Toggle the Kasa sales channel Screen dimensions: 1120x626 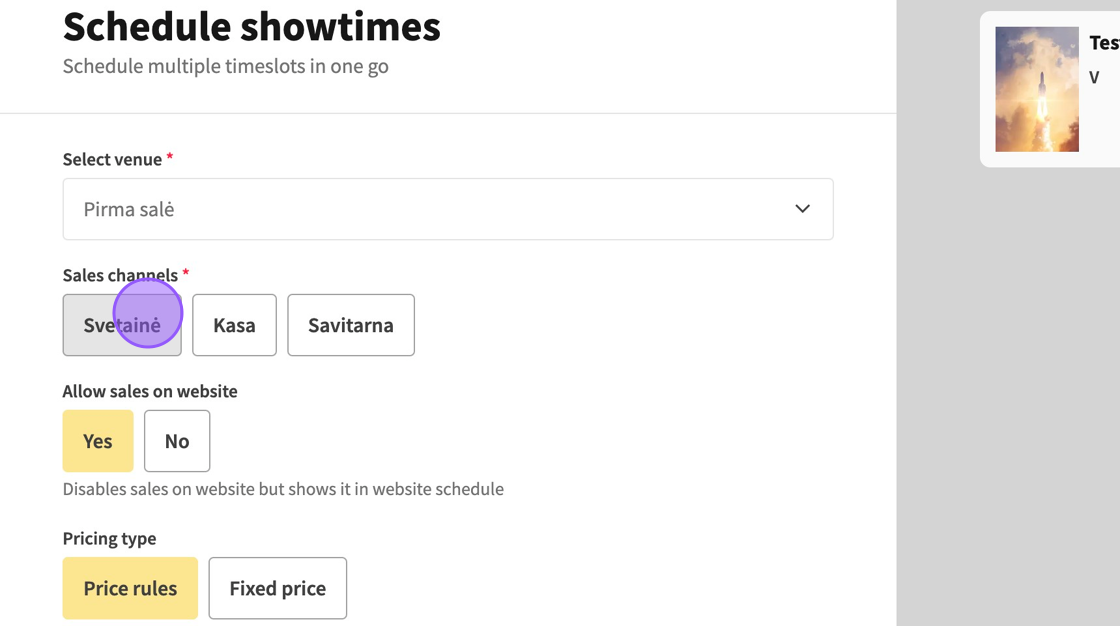(x=234, y=325)
